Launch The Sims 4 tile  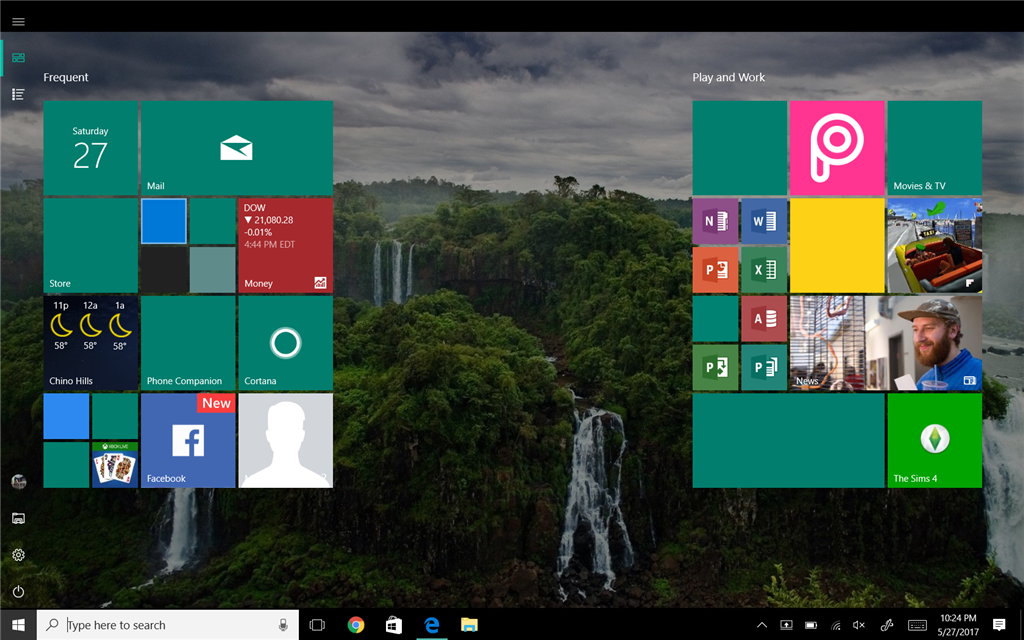tap(935, 440)
